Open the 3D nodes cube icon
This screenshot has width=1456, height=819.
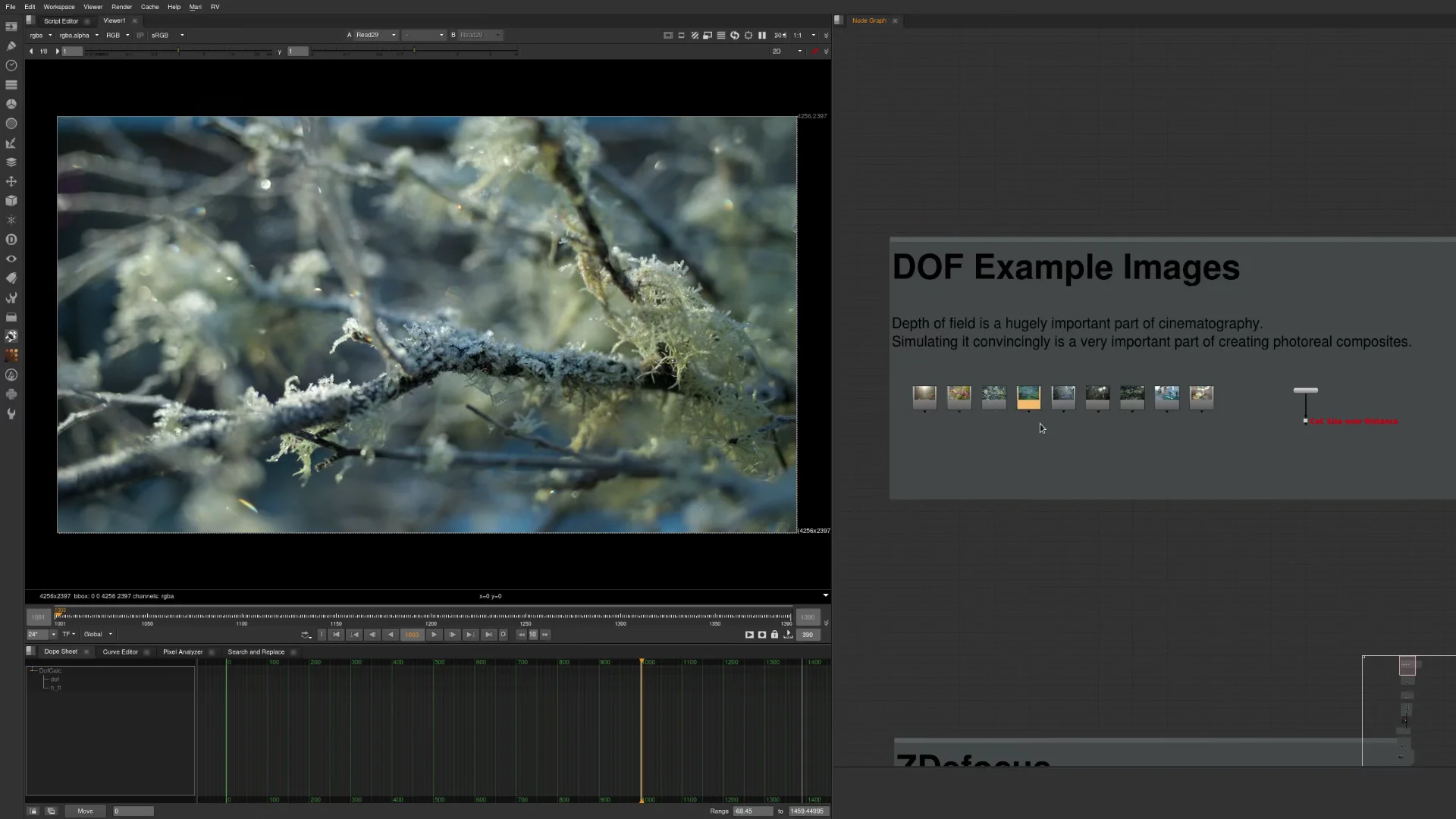point(11,201)
